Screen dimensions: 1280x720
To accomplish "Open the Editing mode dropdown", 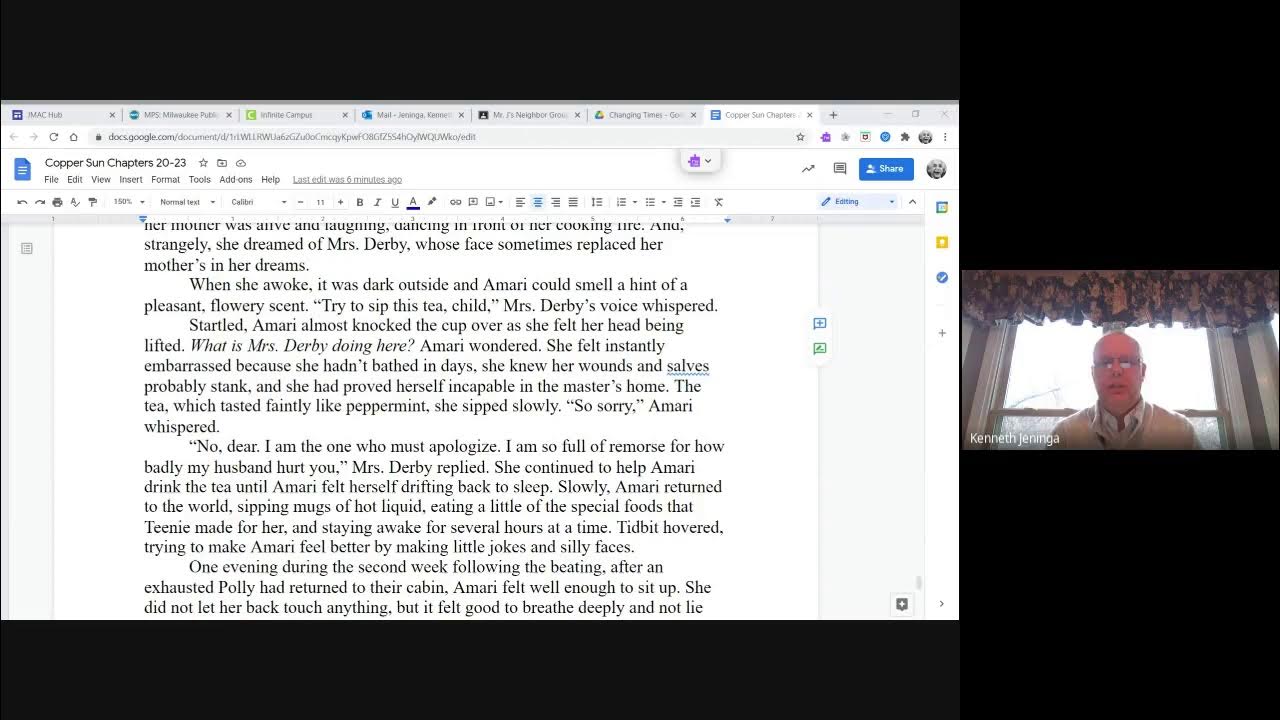I will tap(857, 202).
